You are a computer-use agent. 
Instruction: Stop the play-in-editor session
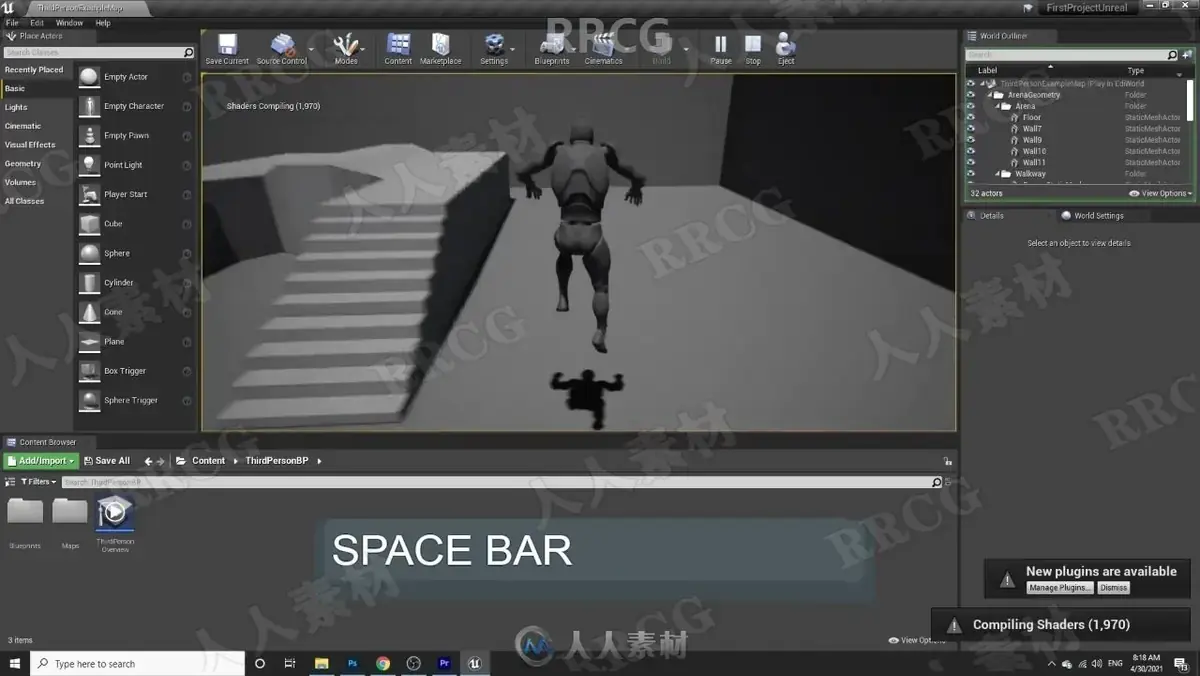pyautogui.click(x=753, y=45)
